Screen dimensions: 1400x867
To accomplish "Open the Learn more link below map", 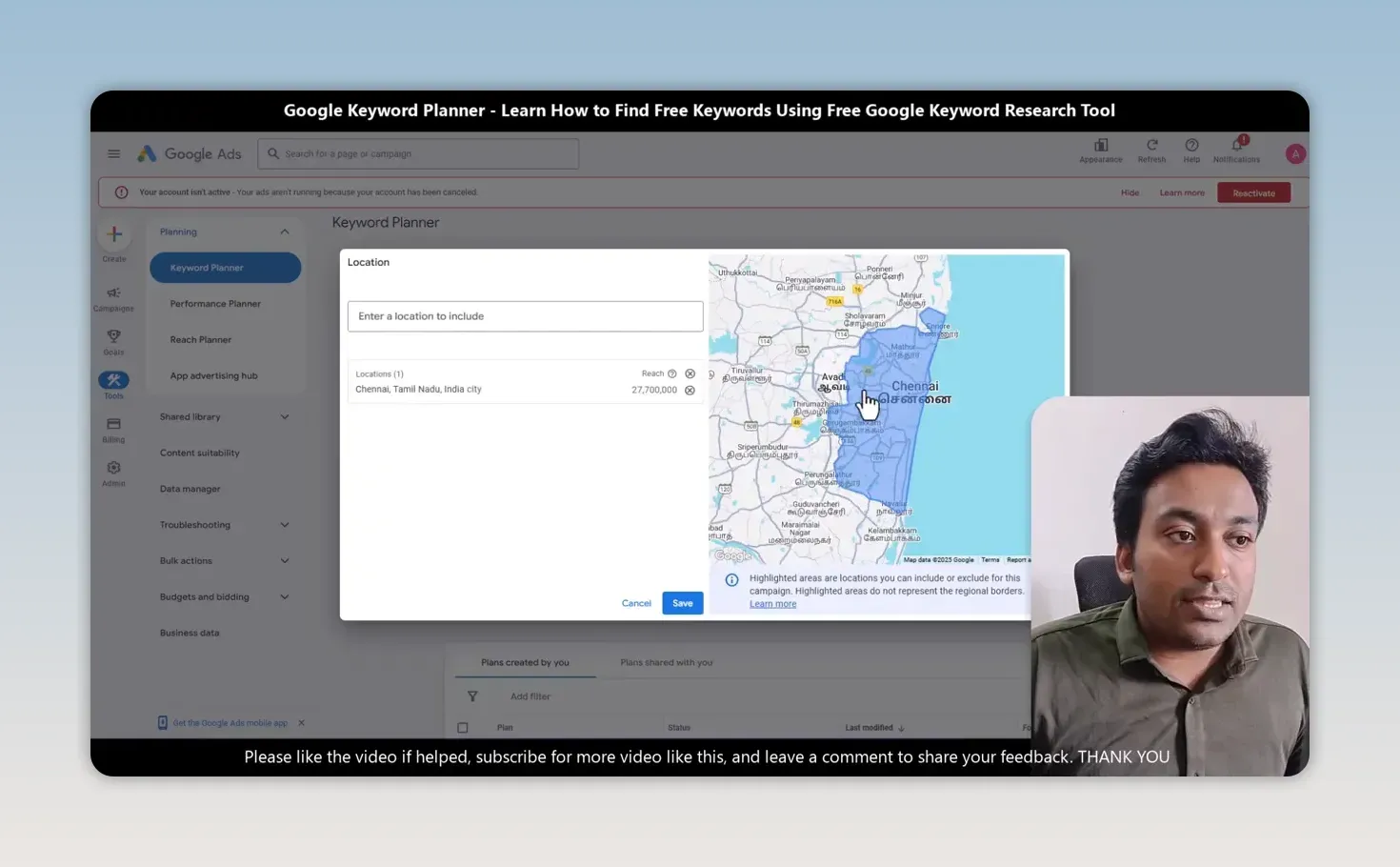I will (x=772, y=604).
